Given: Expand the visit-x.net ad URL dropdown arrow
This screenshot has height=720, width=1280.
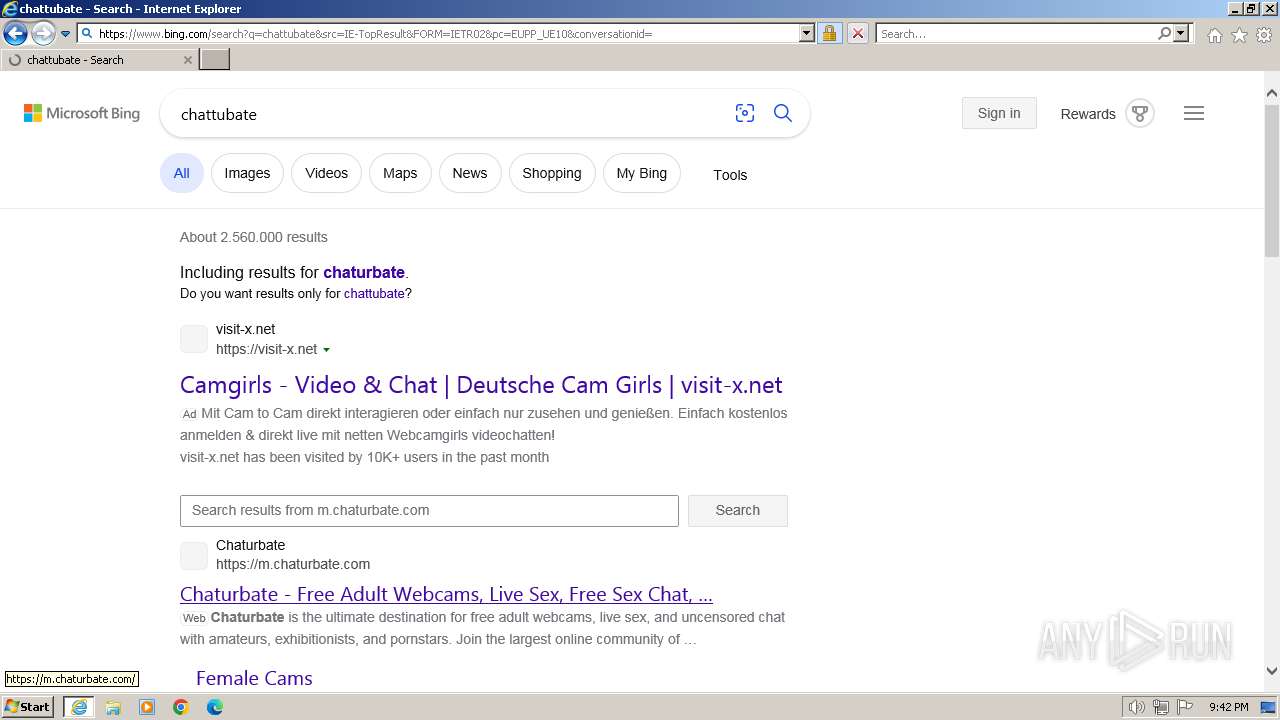Looking at the screenshot, I should (x=327, y=350).
